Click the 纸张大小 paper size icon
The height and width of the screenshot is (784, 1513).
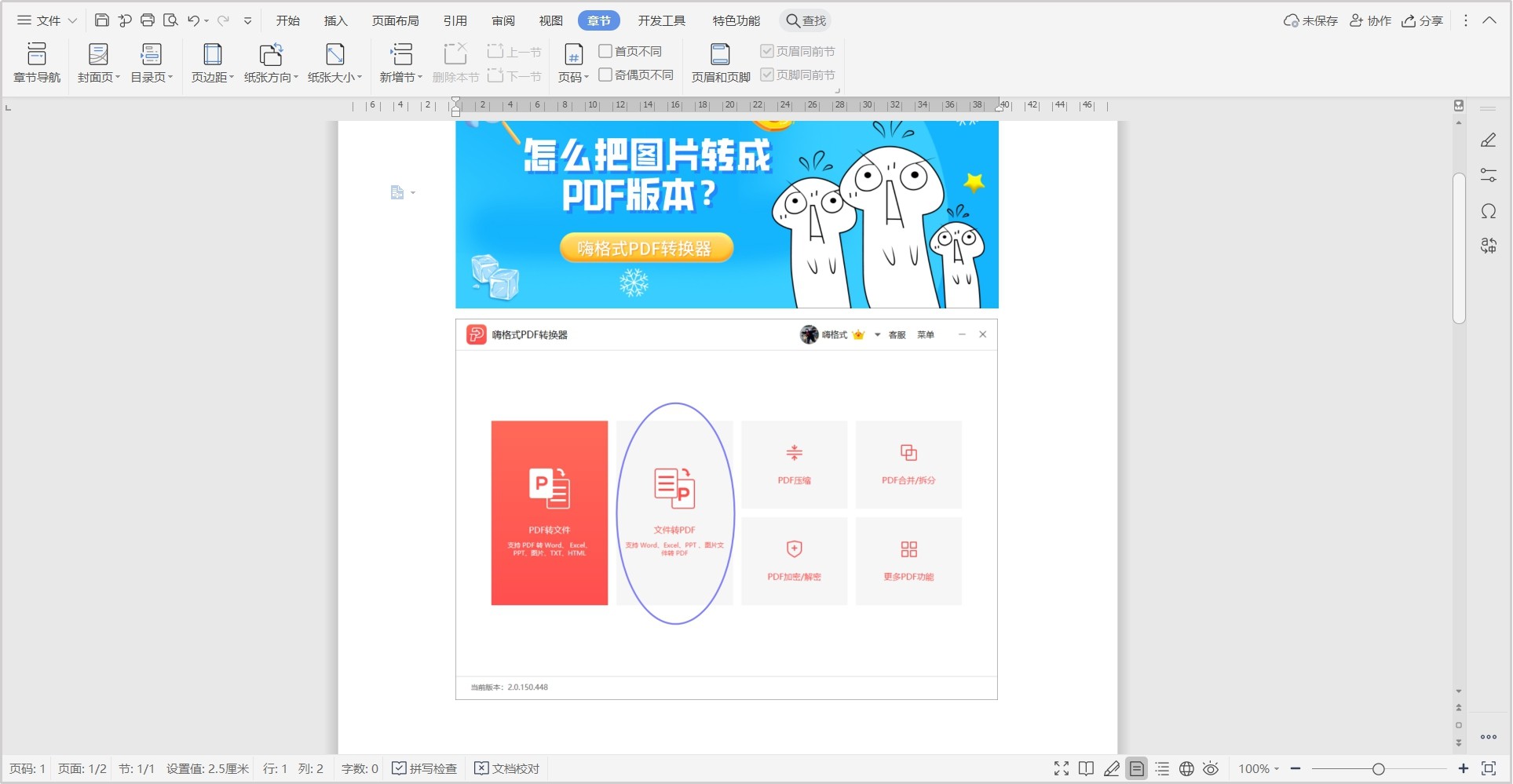pyautogui.click(x=335, y=54)
